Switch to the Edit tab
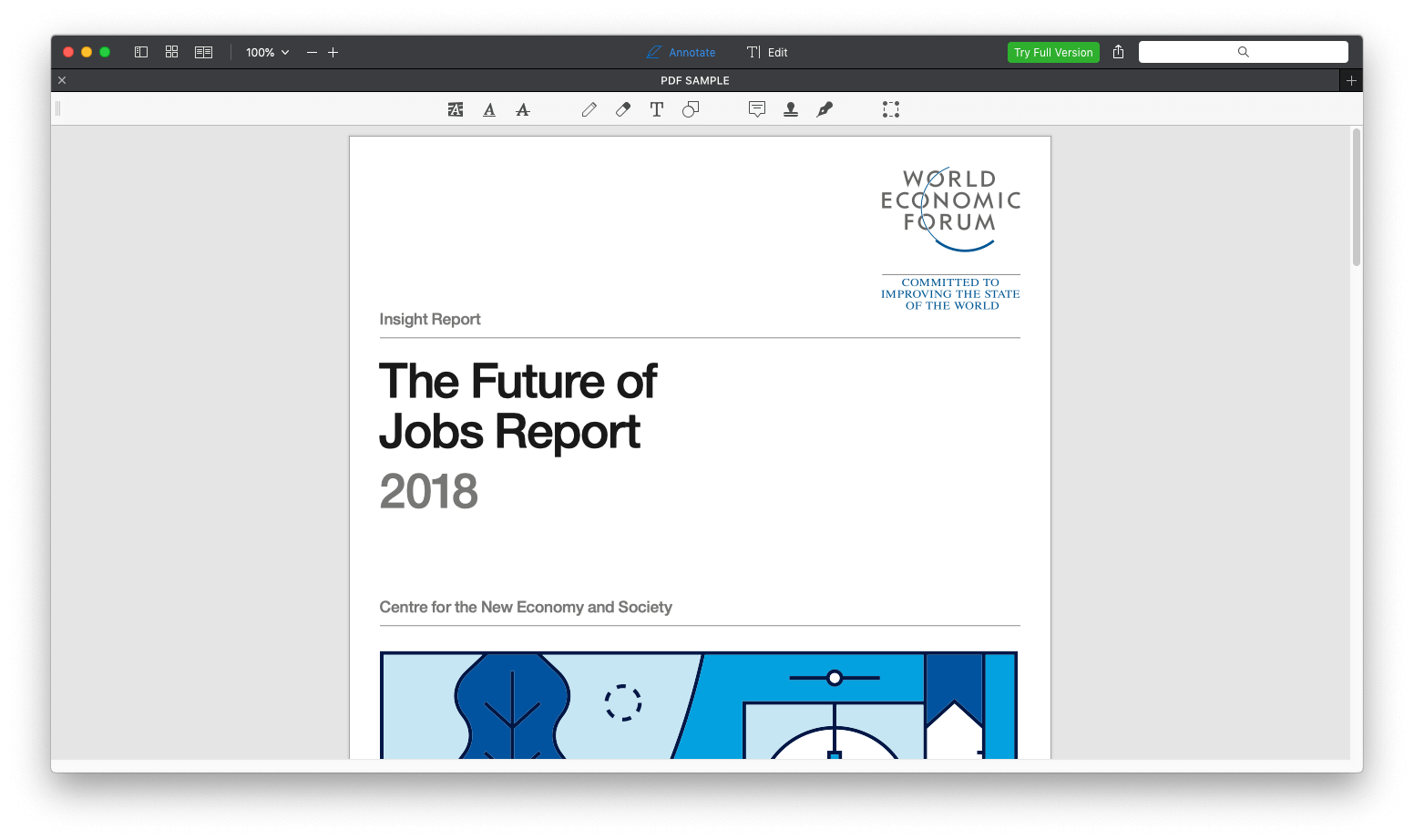 point(767,52)
